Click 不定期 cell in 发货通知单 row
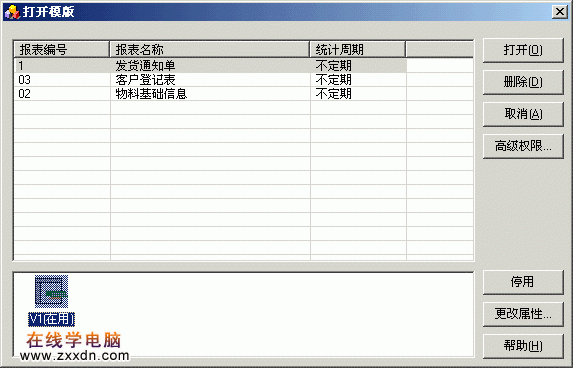573x368 pixels. tap(358, 66)
